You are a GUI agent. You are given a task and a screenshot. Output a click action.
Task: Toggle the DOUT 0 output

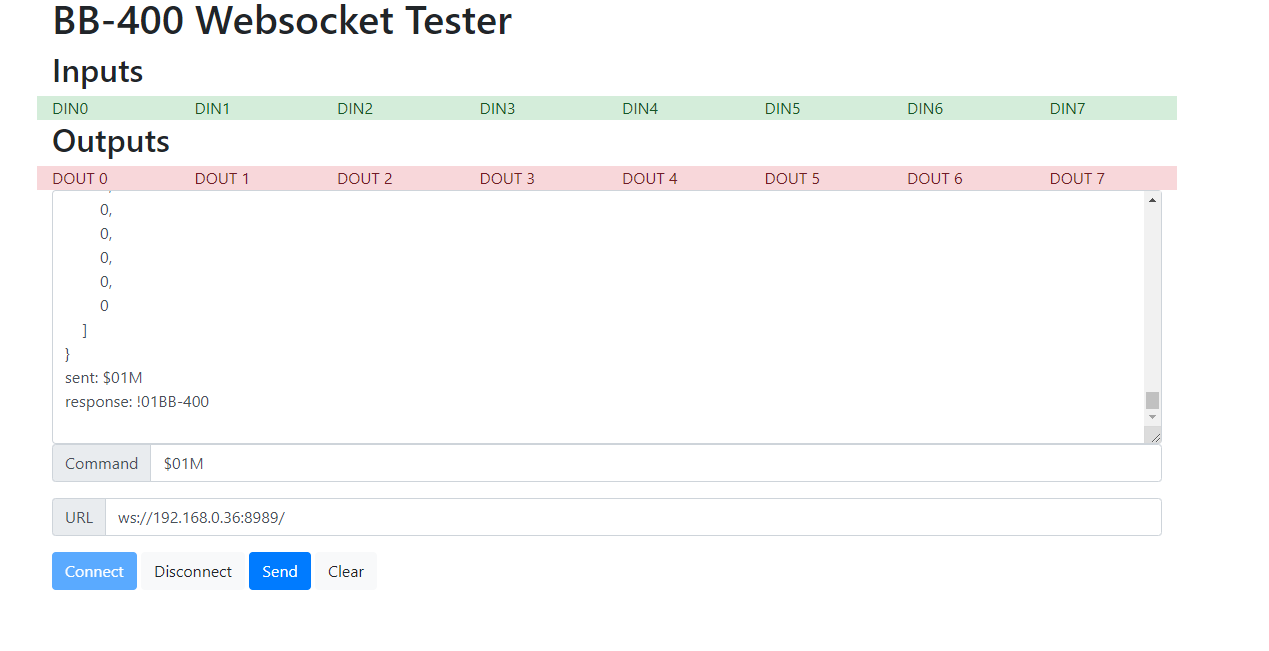click(x=80, y=178)
